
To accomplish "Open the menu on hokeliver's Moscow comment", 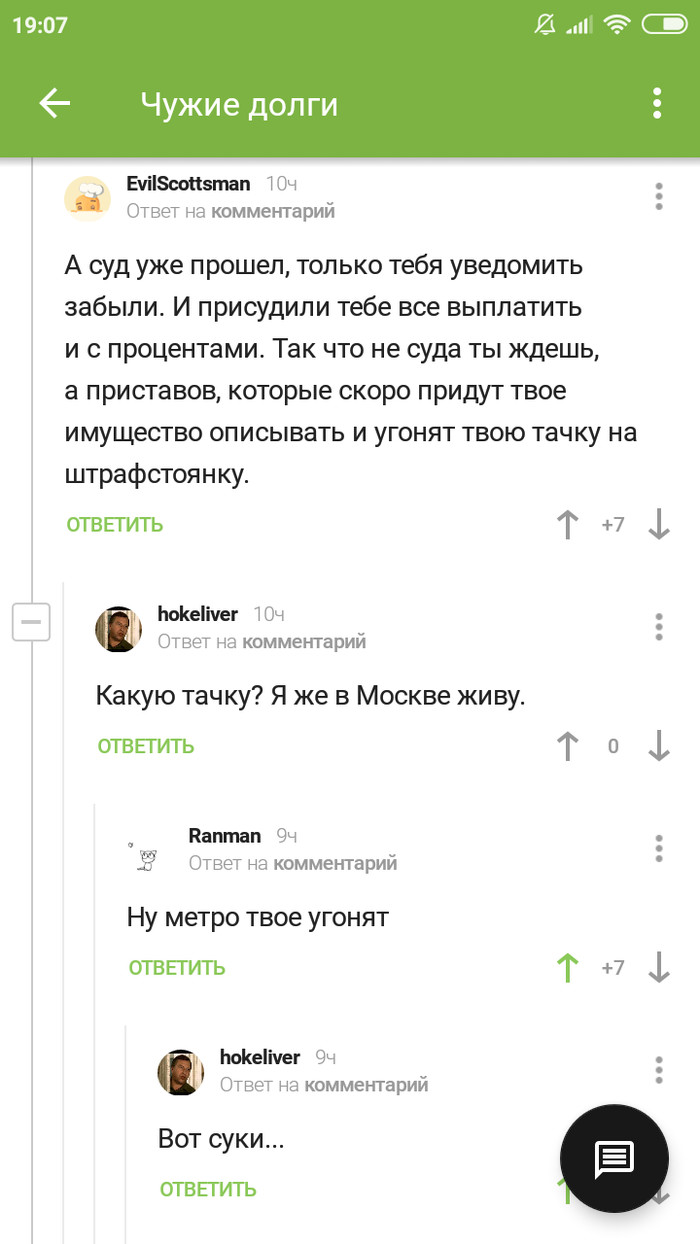I will pos(659,627).
